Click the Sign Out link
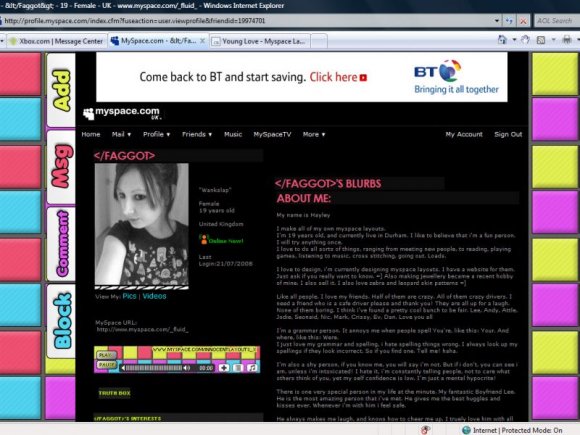This screenshot has width=580, height=435. tap(508, 134)
